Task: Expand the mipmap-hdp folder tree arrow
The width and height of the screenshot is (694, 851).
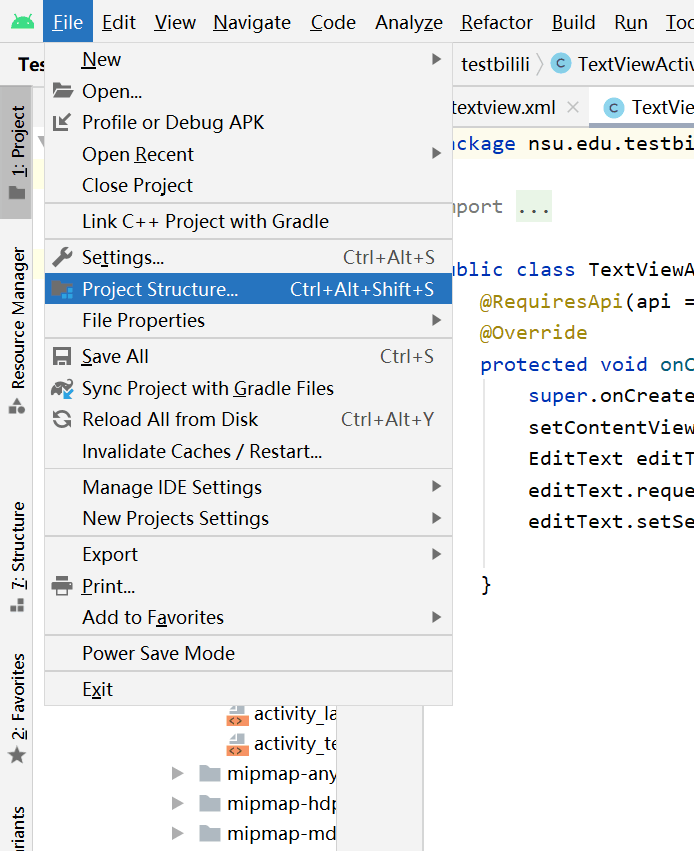Action: pyautogui.click(x=177, y=803)
